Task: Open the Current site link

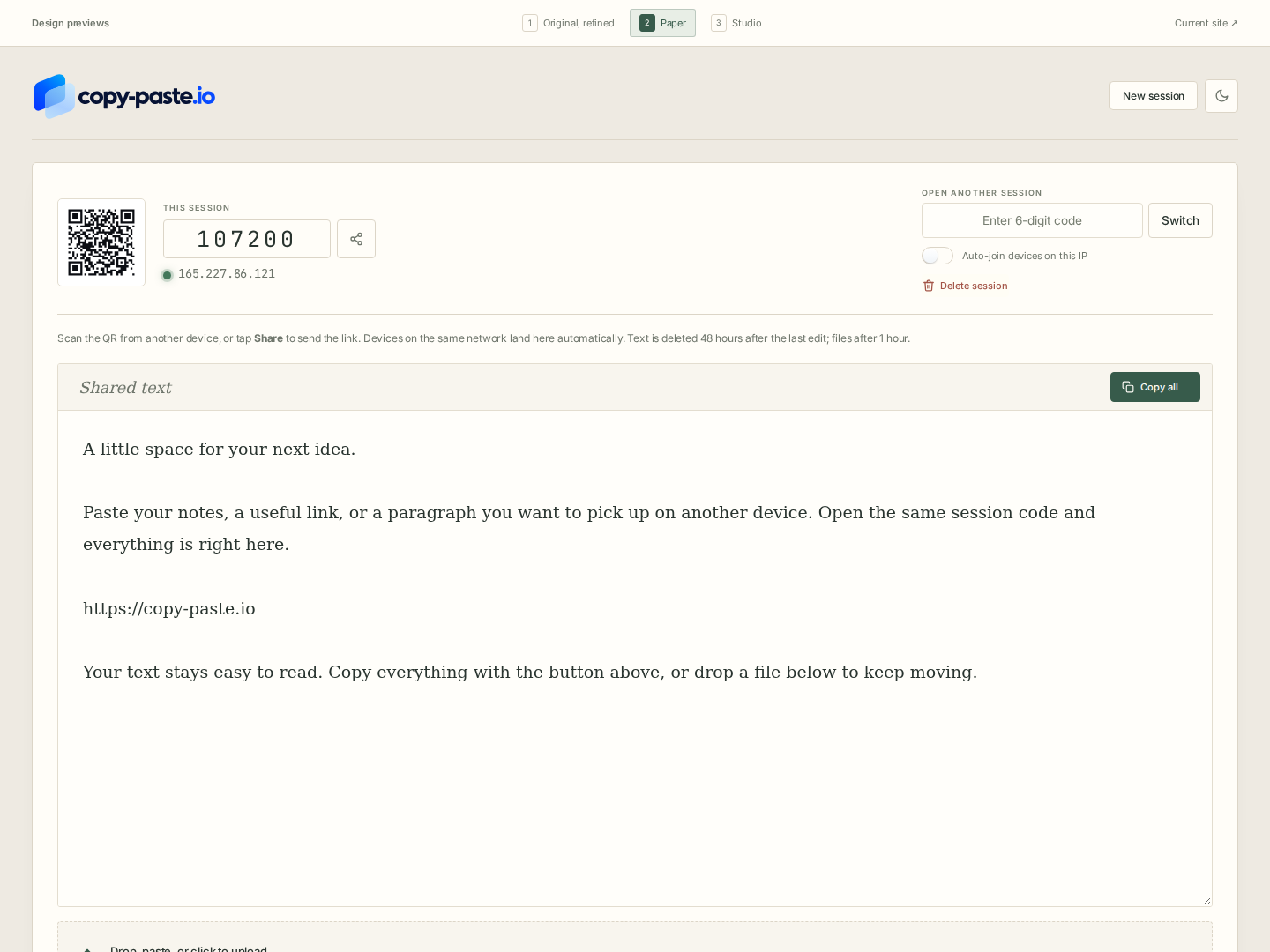Action: click(x=1206, y=23)
